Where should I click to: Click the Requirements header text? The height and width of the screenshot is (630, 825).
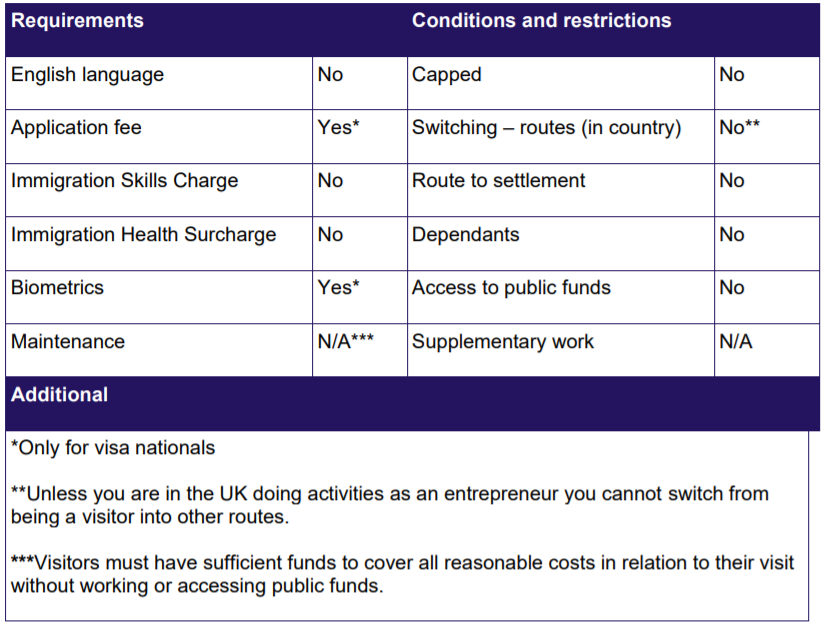[77, 21]
